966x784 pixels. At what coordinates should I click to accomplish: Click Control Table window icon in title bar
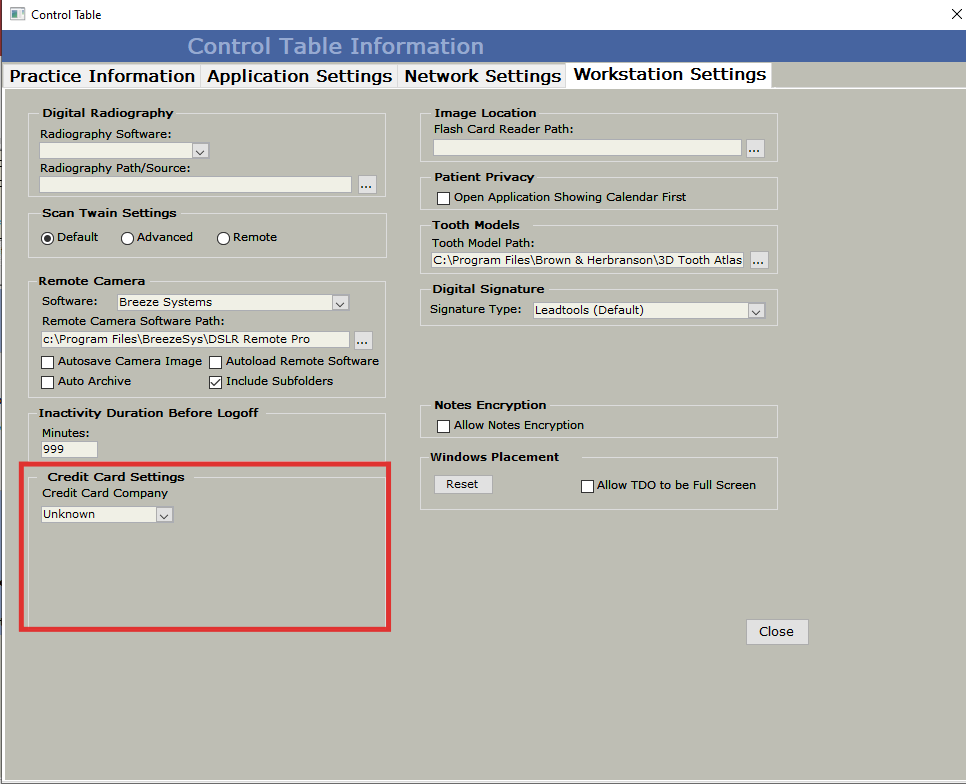tap(17, 15)
